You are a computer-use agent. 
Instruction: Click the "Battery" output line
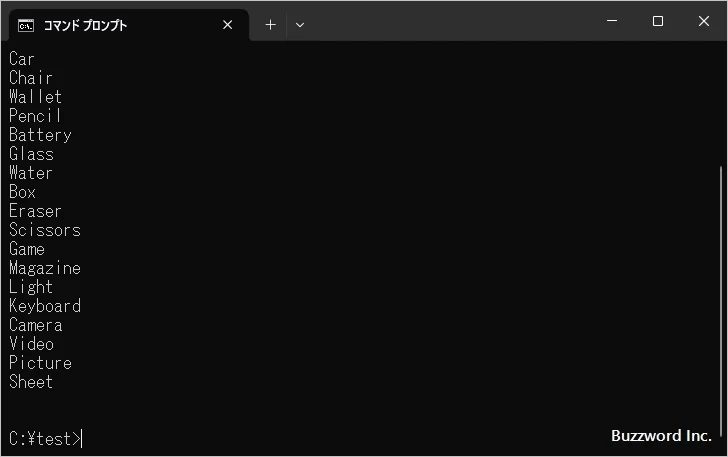click(41, 135)
